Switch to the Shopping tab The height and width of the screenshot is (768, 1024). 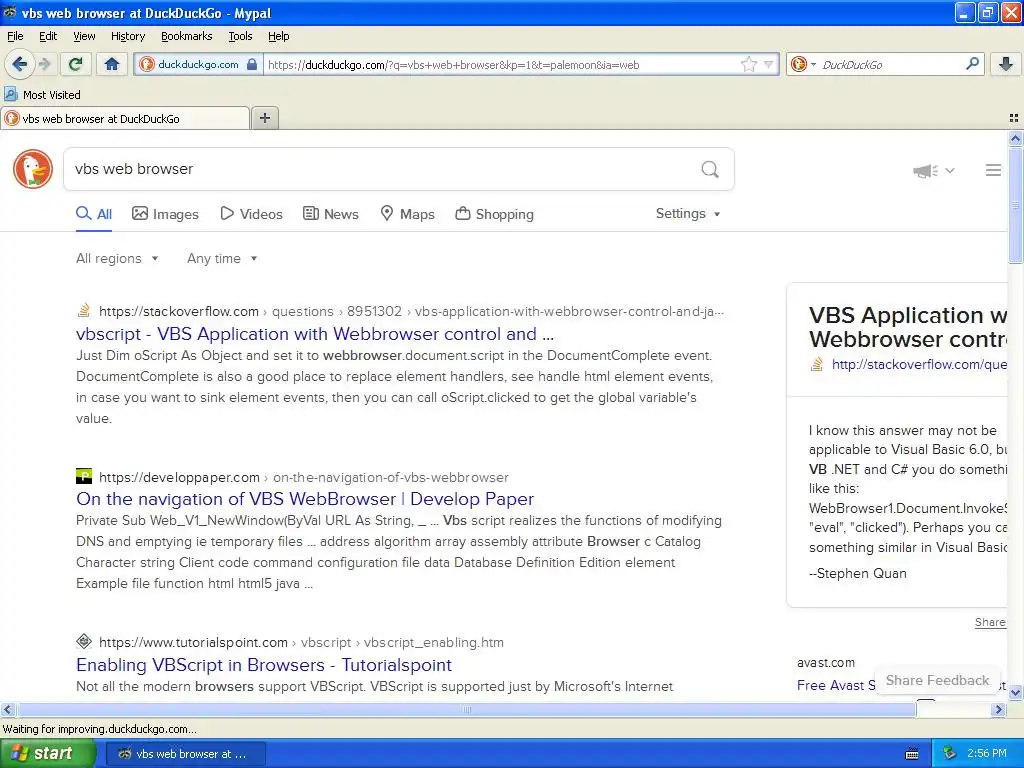coord(494,214)
